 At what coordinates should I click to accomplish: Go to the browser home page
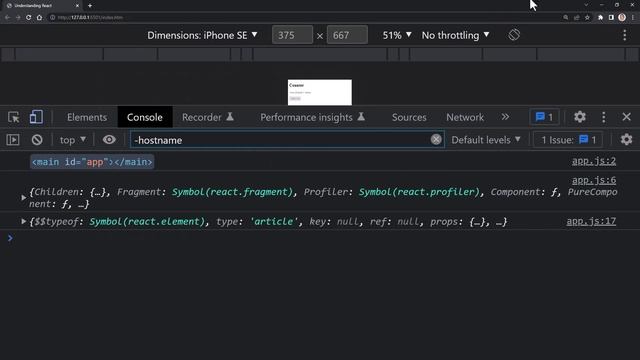click(39, 18)
